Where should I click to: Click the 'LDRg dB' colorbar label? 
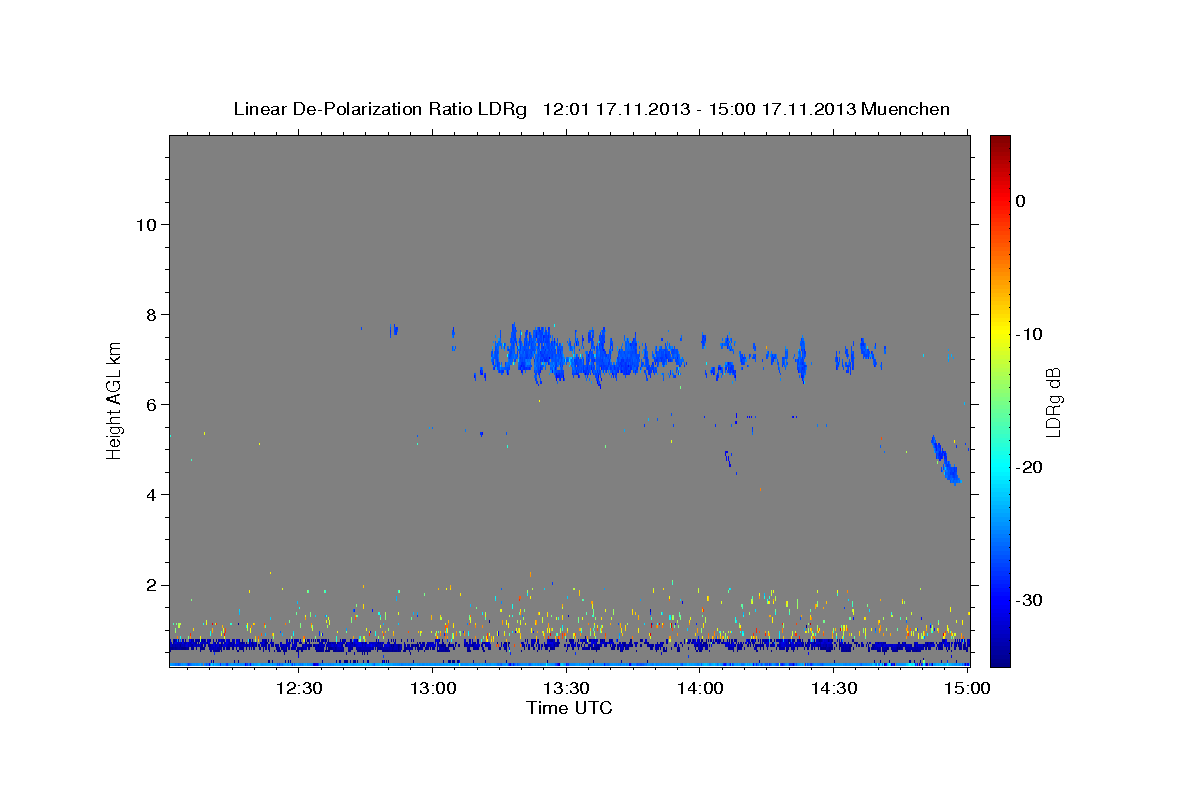coord(1053,403)
